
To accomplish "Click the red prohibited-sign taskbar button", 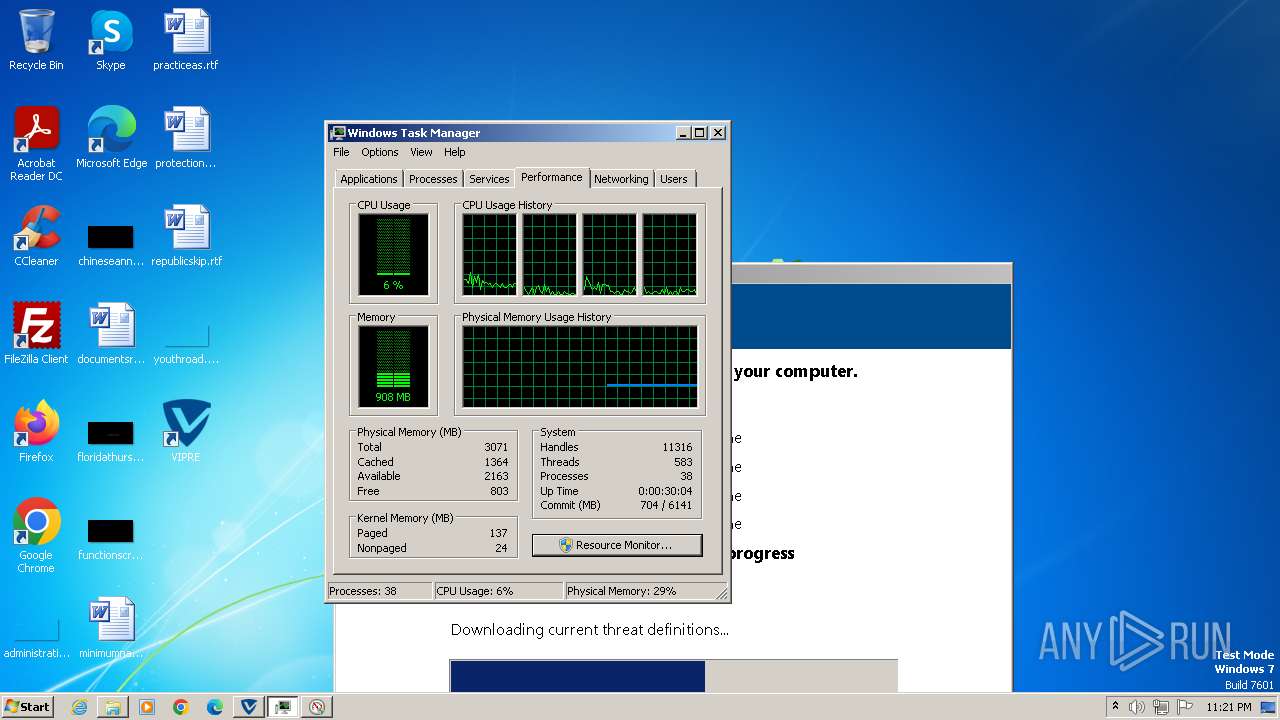I will pyautogui.click(x=317, y=707).
